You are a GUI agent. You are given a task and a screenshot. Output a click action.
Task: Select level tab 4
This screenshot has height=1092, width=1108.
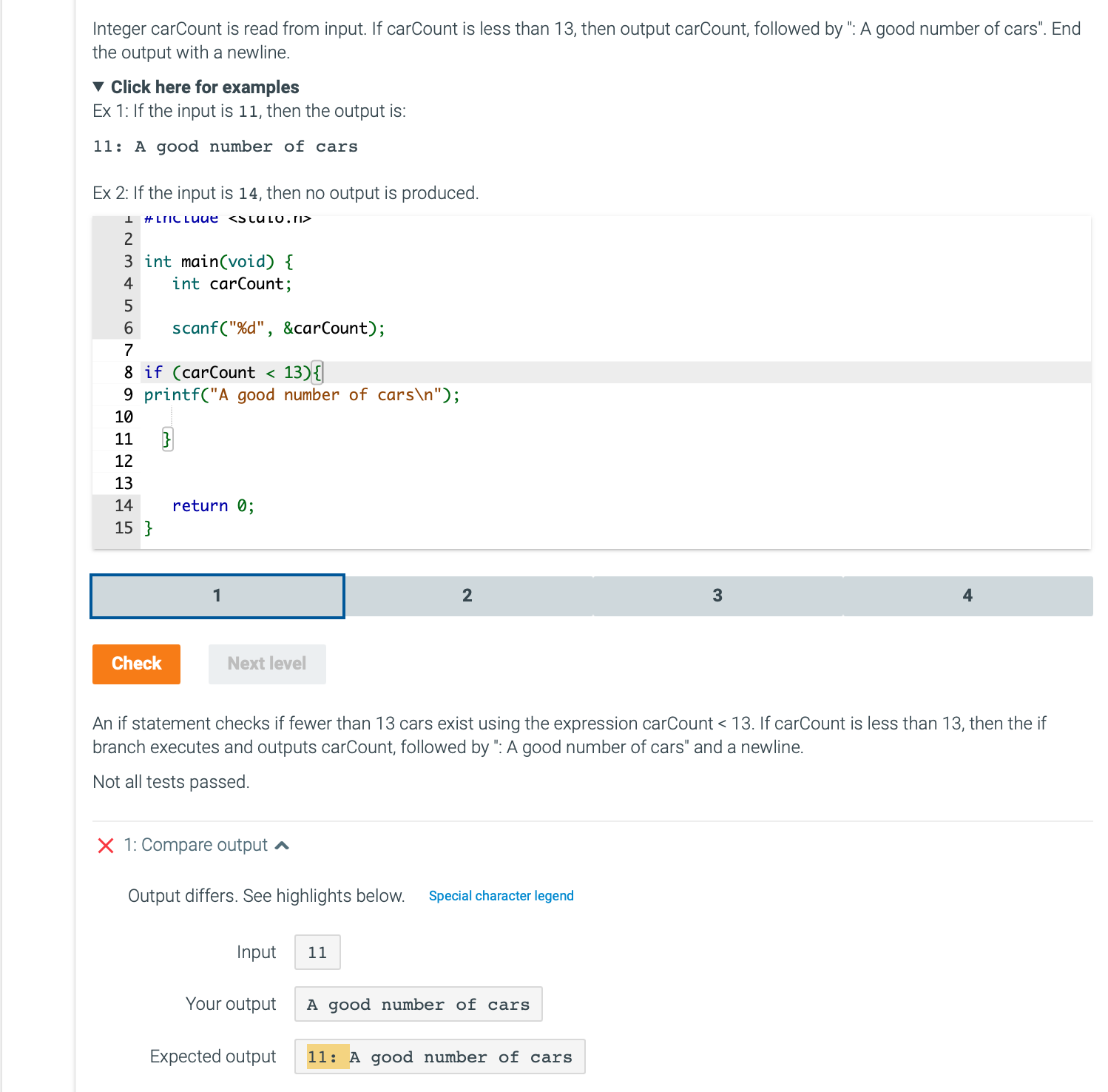(x=967, y=596)
